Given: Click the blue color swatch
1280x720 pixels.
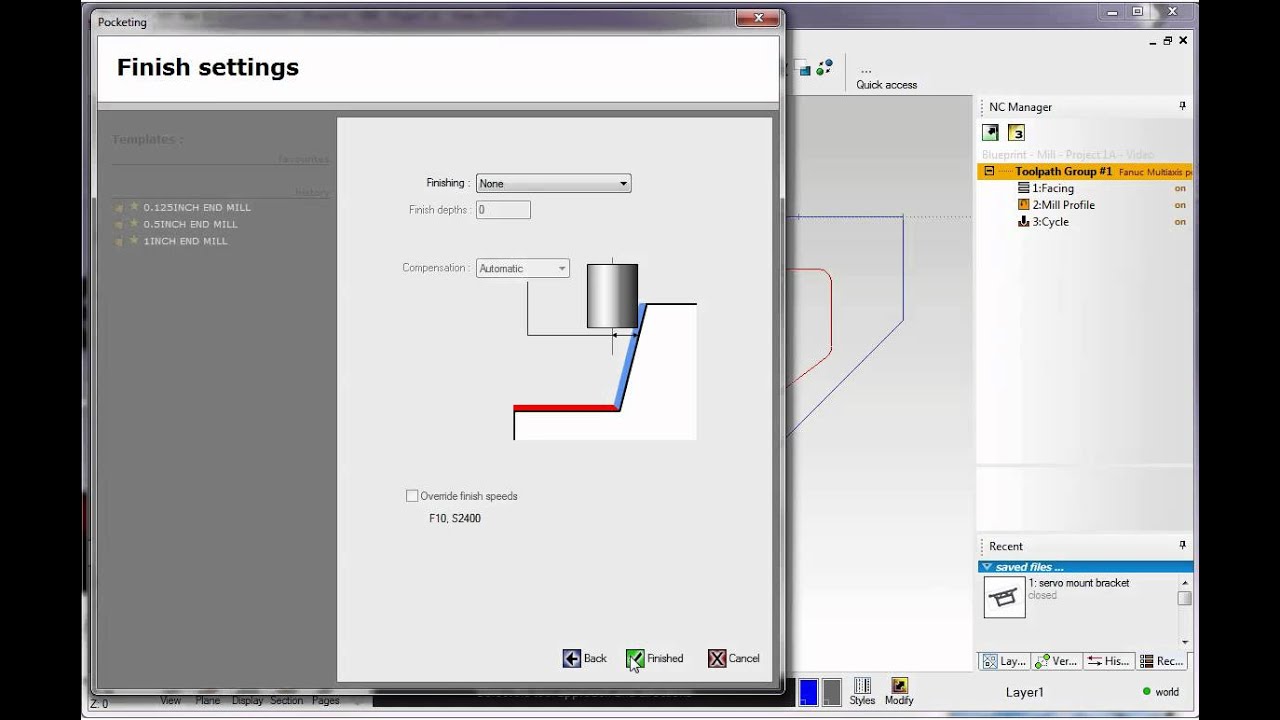Looking at the screenshot, I should pyautogui.click(x=808, y=692).
